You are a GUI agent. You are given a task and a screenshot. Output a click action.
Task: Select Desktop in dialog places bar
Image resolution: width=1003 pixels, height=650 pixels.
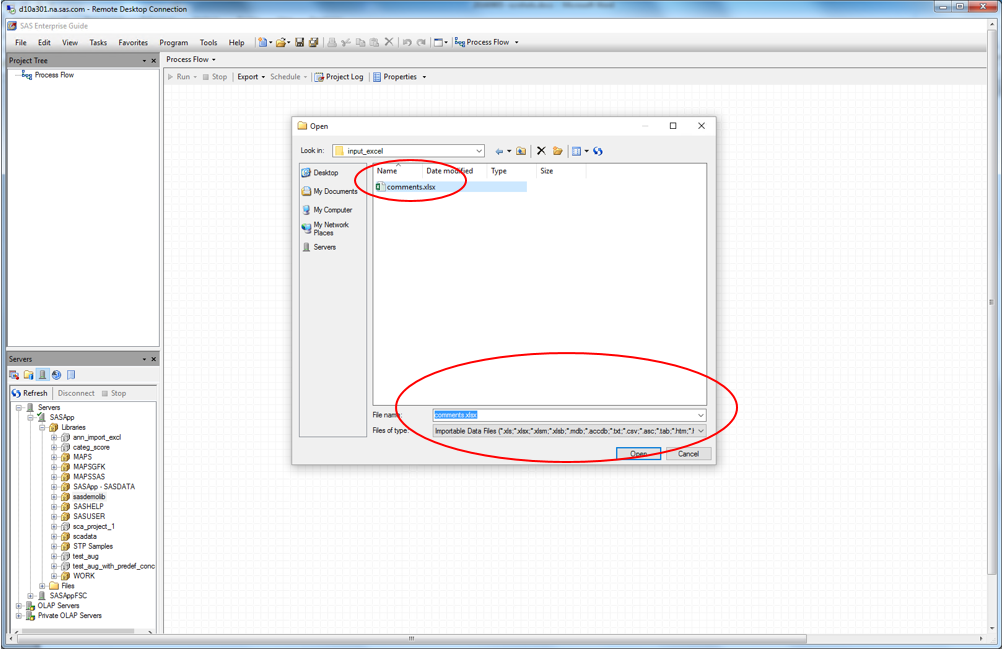pos(320,173)
